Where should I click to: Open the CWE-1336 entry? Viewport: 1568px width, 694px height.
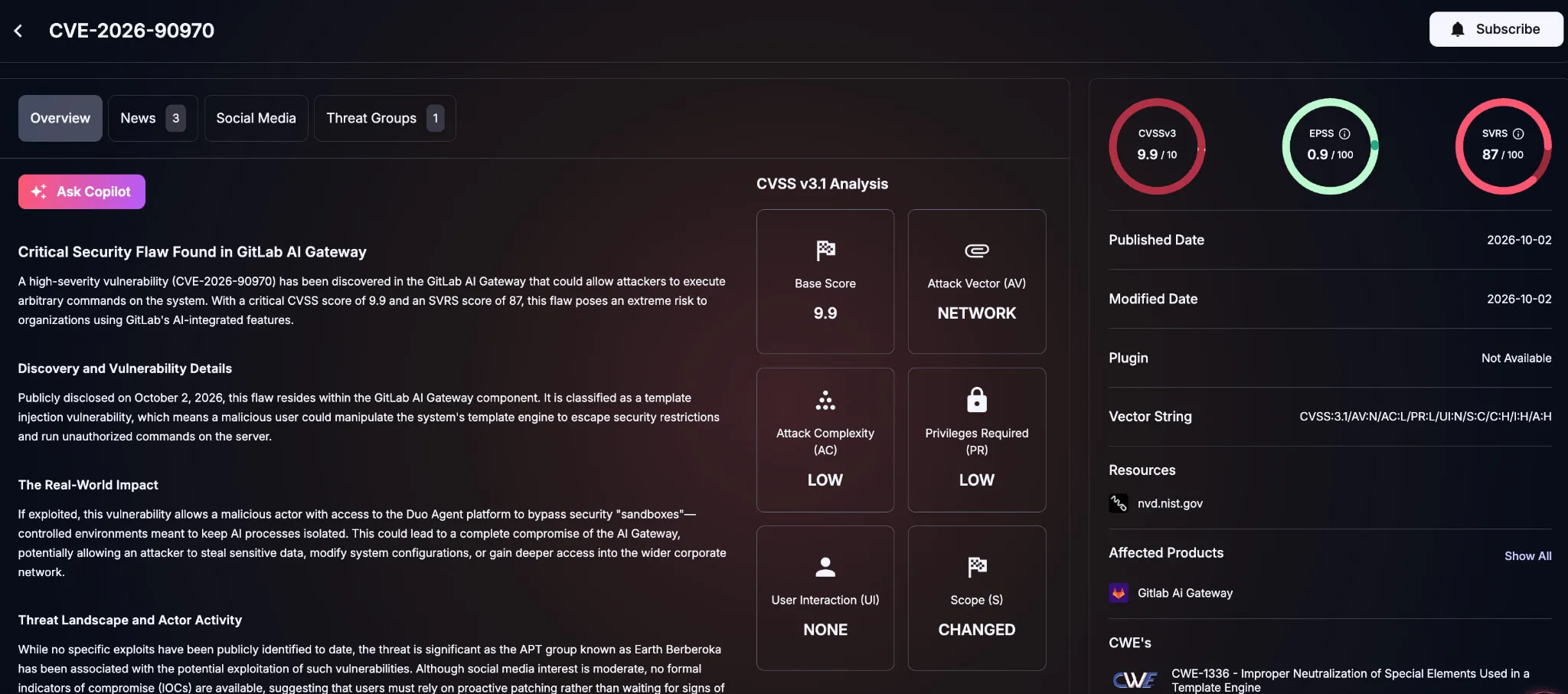1351,680
